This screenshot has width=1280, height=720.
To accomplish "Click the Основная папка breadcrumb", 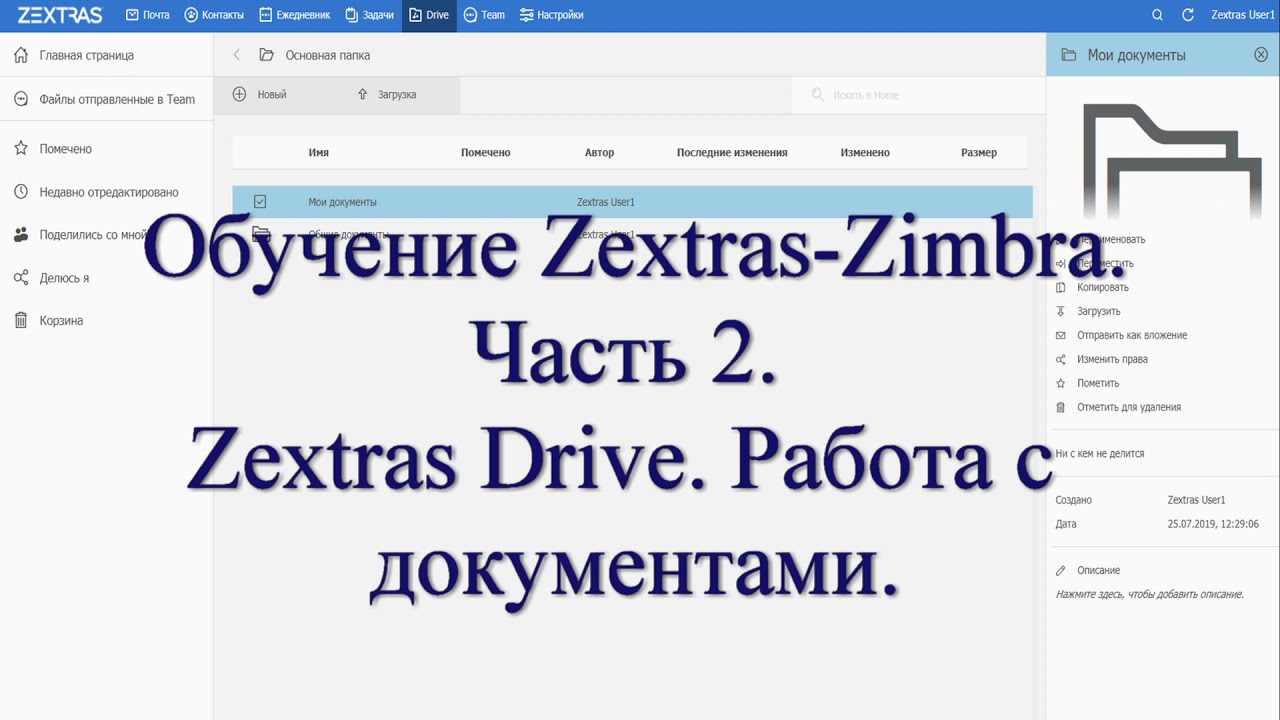I will [x=327, y=55].
